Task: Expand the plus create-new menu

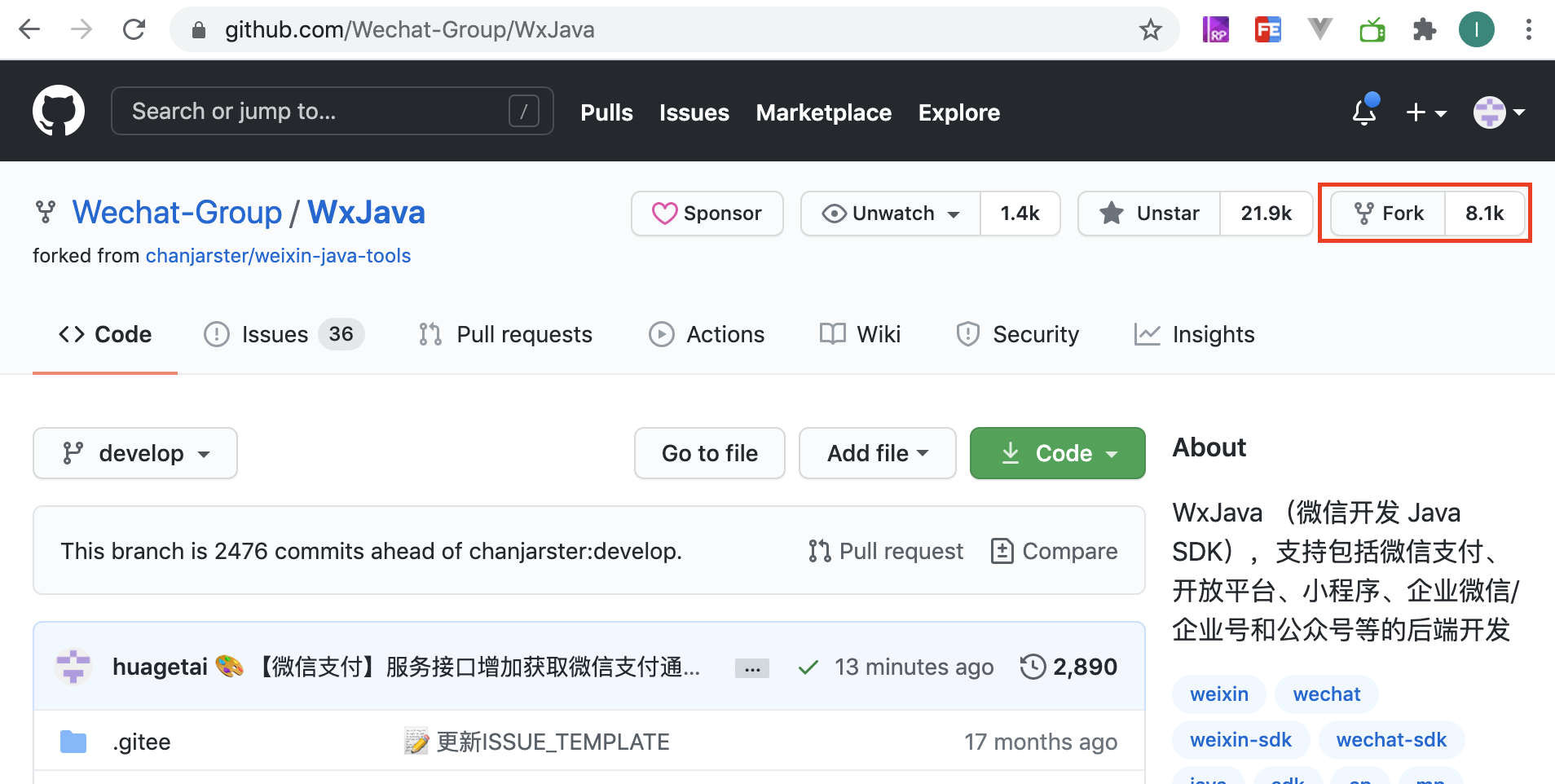Action: pyautogui.click(x=1426, y=112)
